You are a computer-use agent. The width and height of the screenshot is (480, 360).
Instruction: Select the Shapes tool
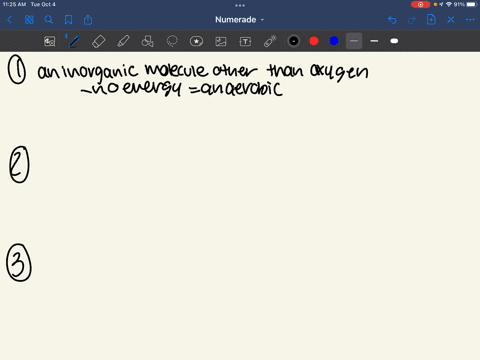click(x=147, y=41)
